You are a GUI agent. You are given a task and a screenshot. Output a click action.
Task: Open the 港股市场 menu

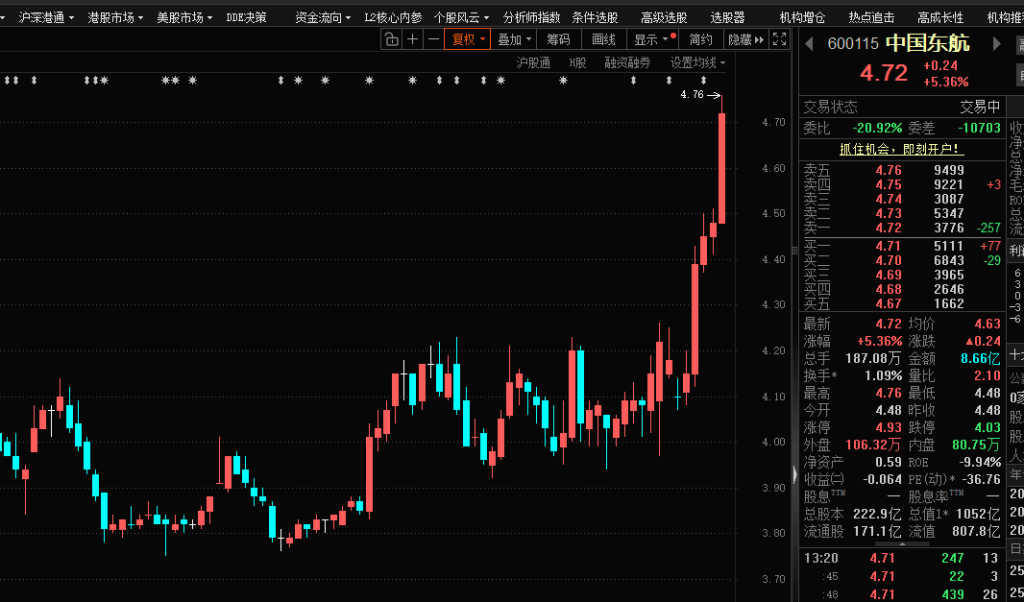pyautogui.click(x=115, y=17)
